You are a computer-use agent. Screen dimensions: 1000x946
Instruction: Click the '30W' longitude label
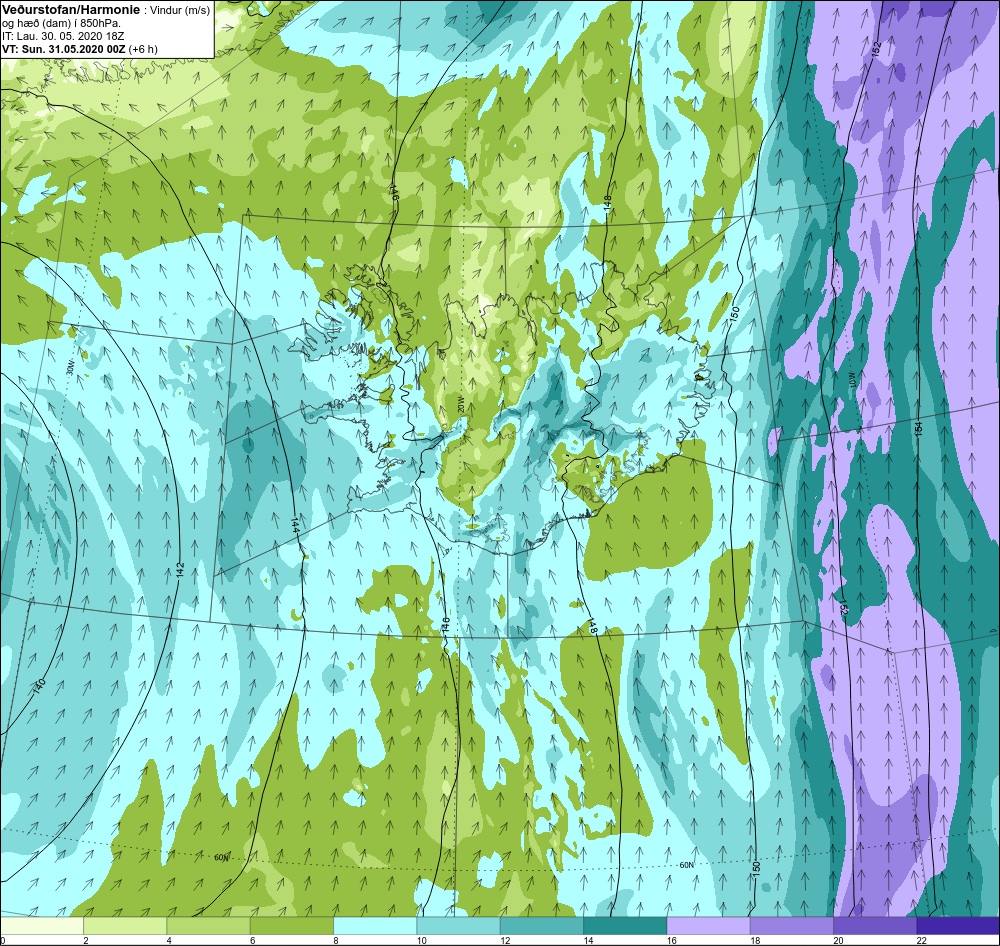70,367
